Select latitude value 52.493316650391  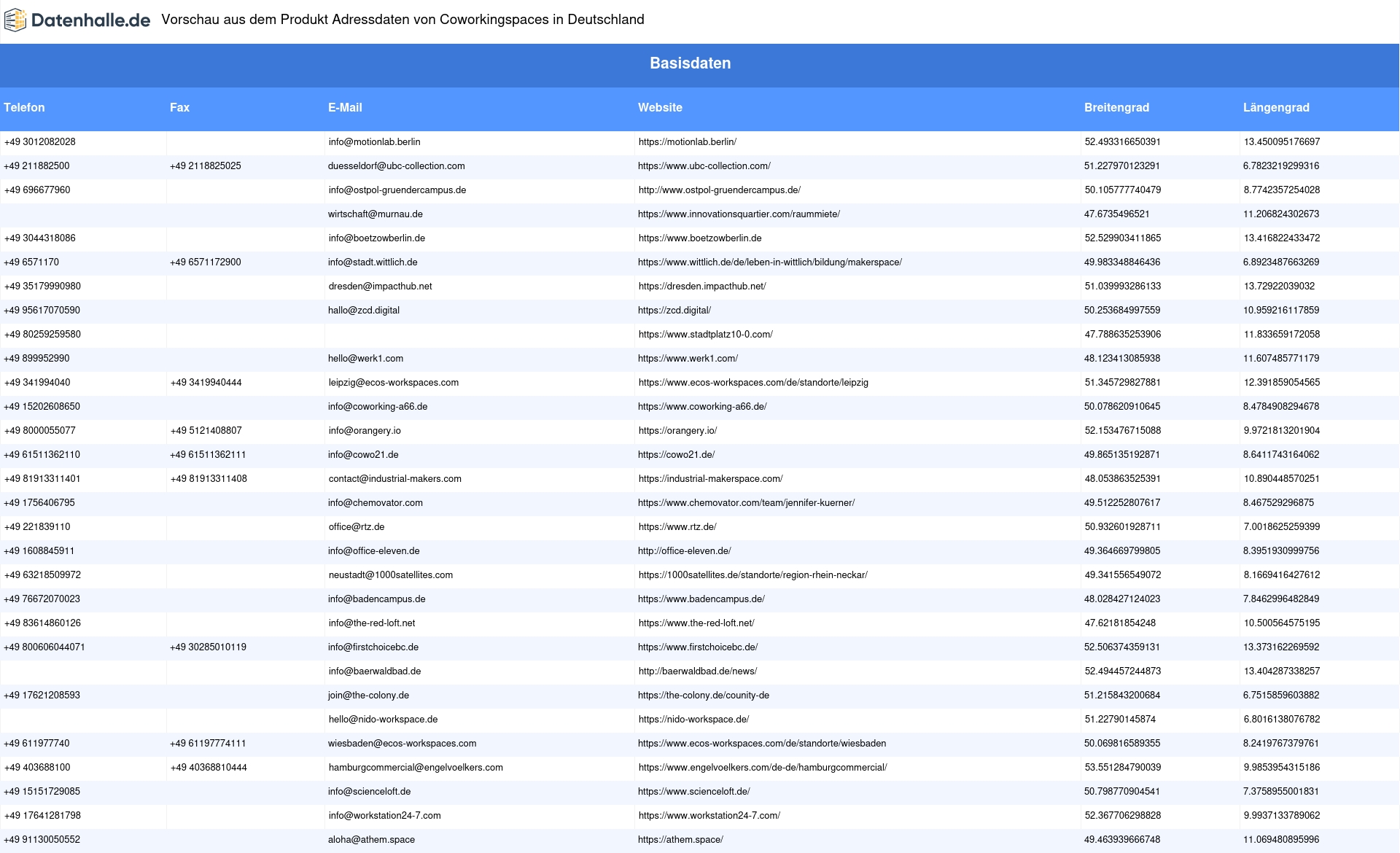coord(1123,142)
